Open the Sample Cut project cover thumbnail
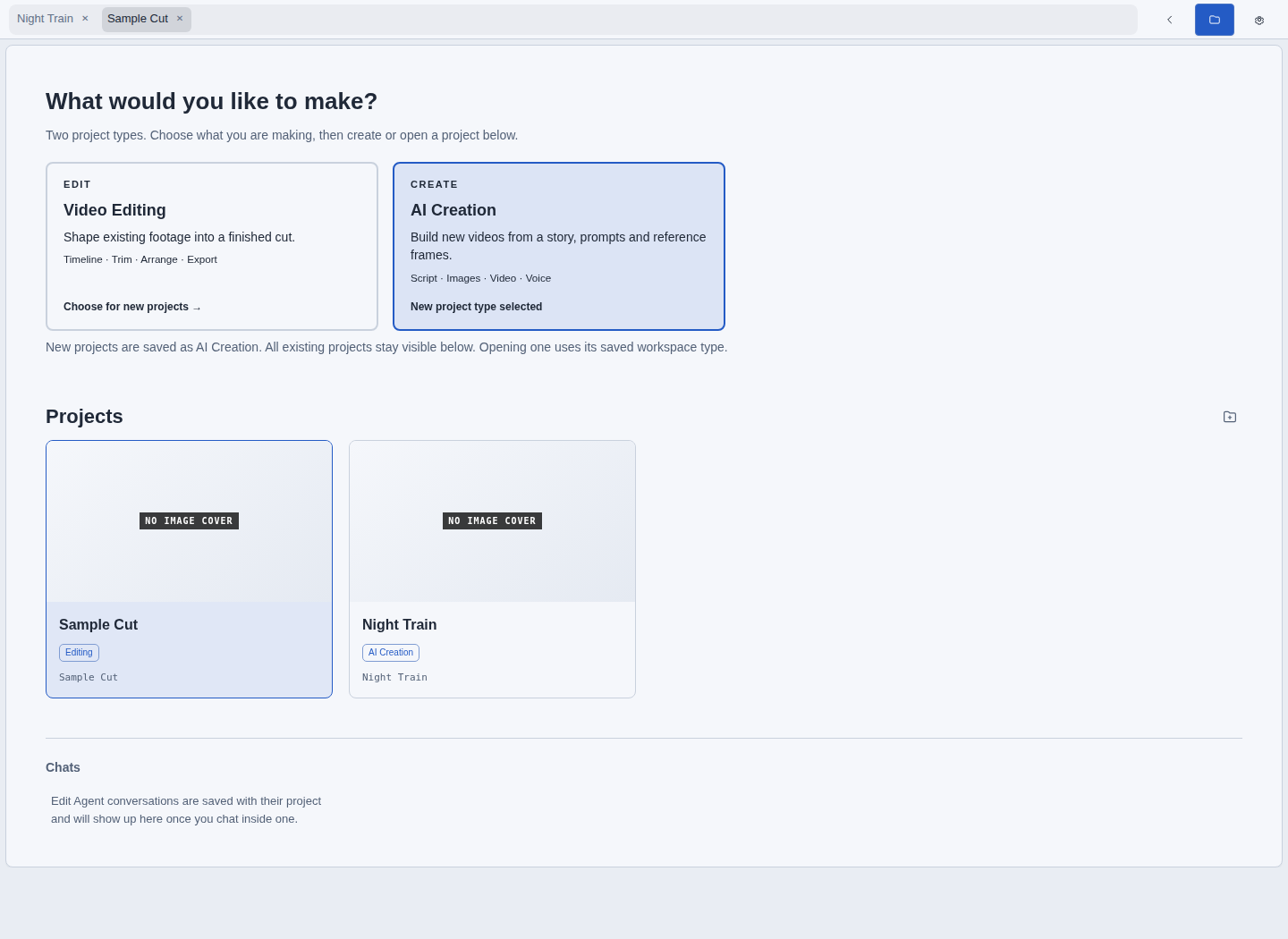This screenshot has height=939, width=1288. tap(189, 521)
